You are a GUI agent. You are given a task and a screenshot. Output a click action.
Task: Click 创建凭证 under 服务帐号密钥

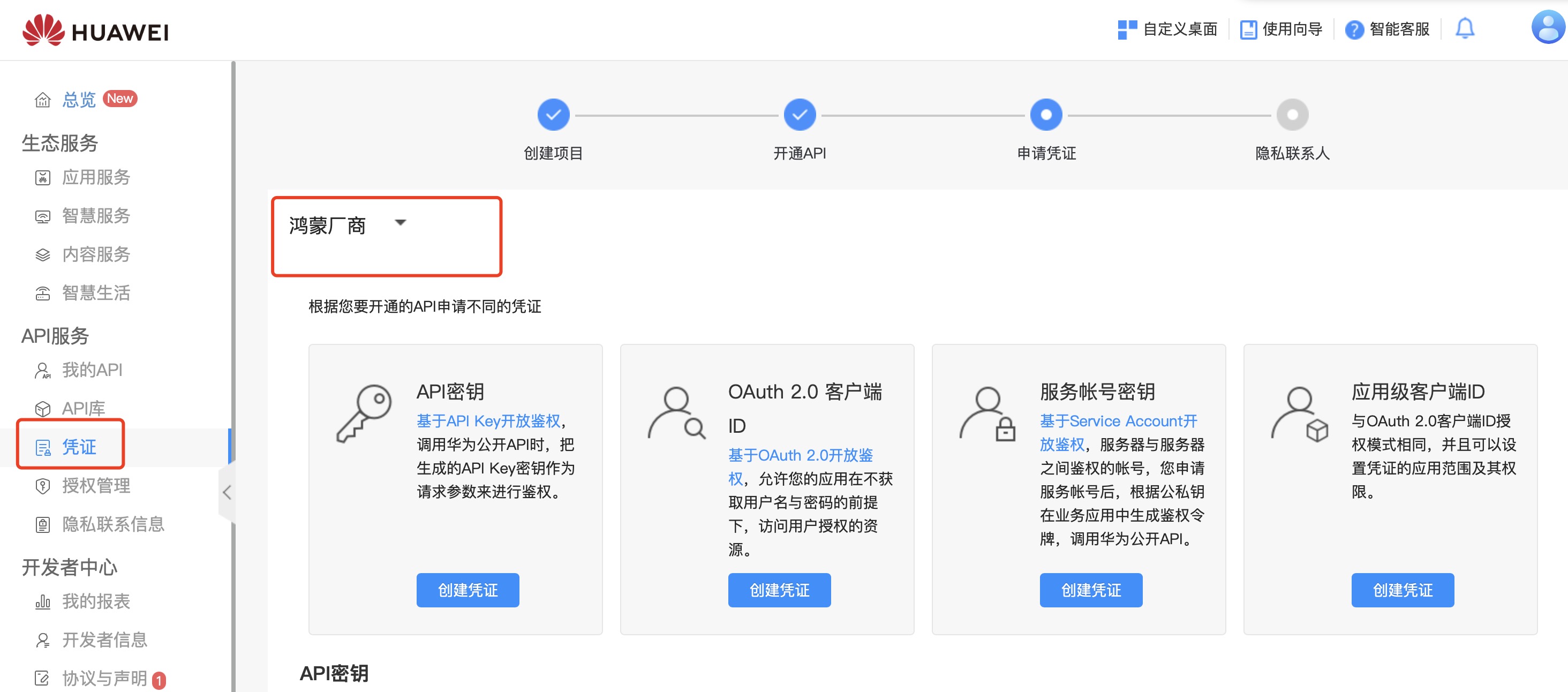pos(1091,590)
